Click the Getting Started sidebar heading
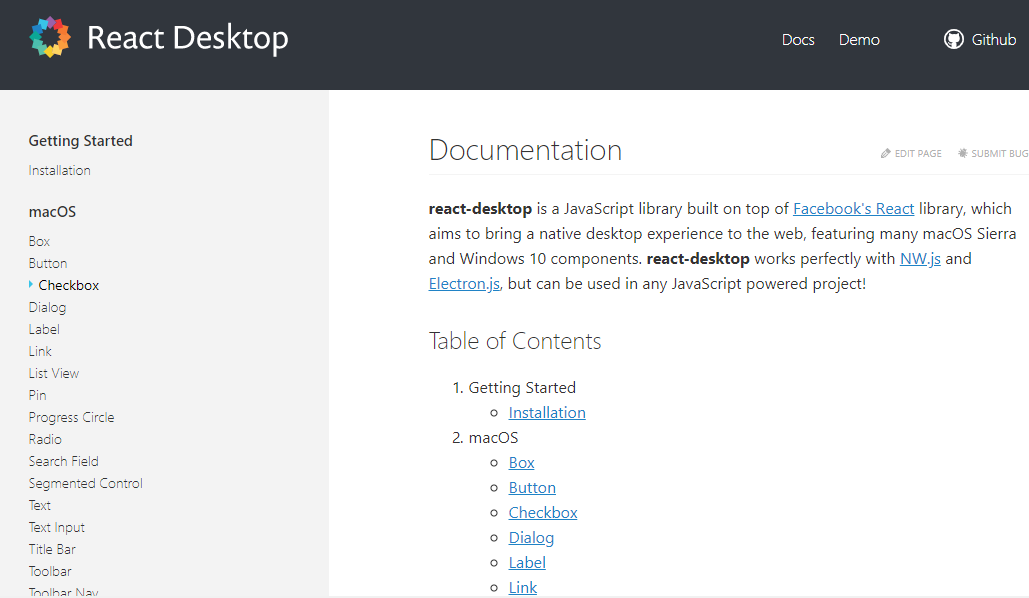 click(81, 141)
